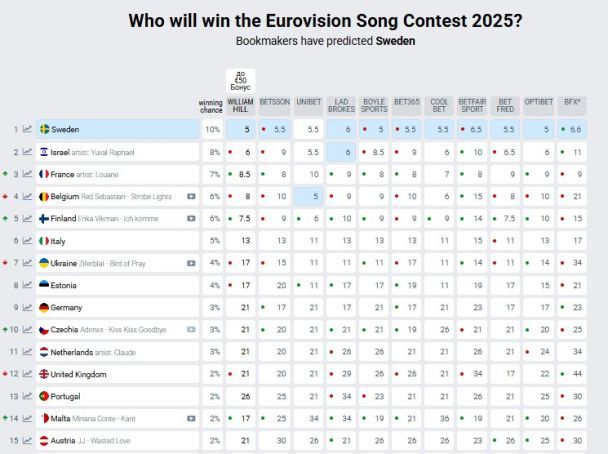Open the video icon for Austria's Wasted Love

(x=191, y=440)
